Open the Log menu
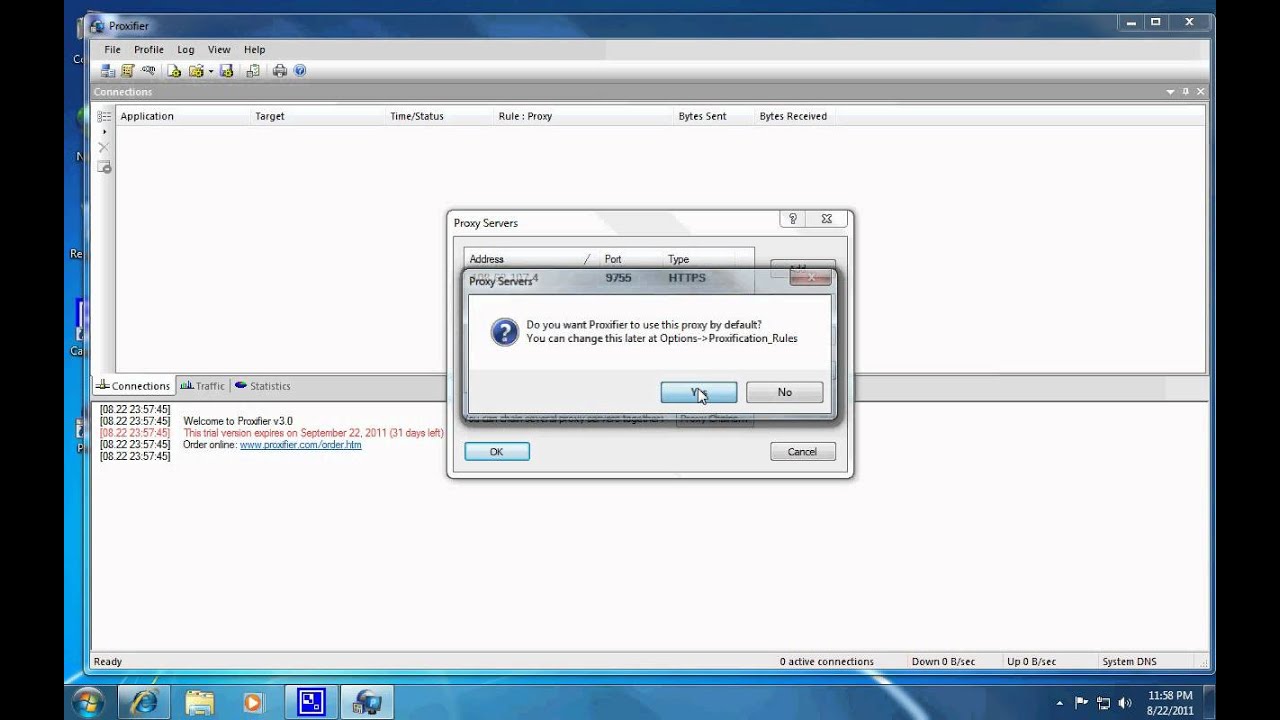Viewport: 1280px width, 720px height. [x=186, y=49]
